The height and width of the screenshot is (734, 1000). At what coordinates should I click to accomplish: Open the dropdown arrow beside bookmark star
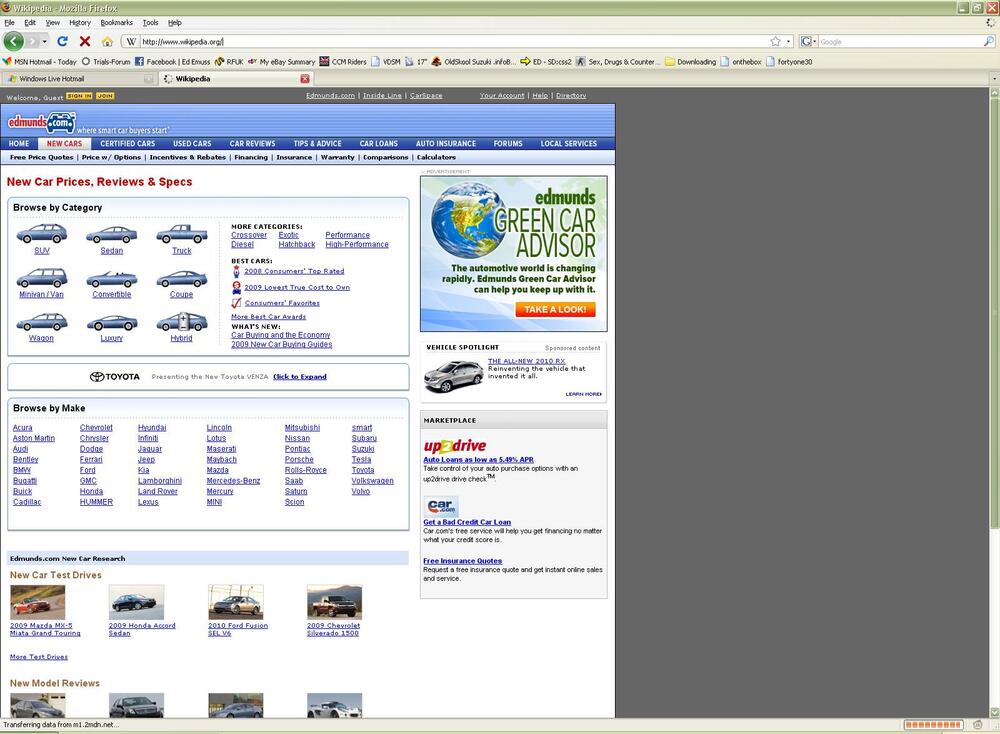[x=788, y=41]
